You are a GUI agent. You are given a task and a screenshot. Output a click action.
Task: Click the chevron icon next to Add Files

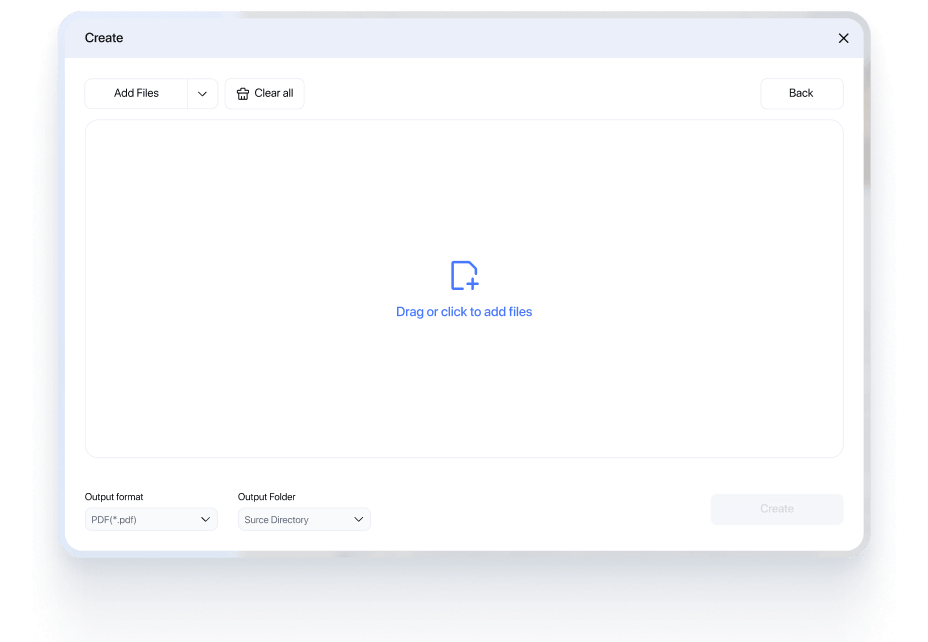[202, 93]
